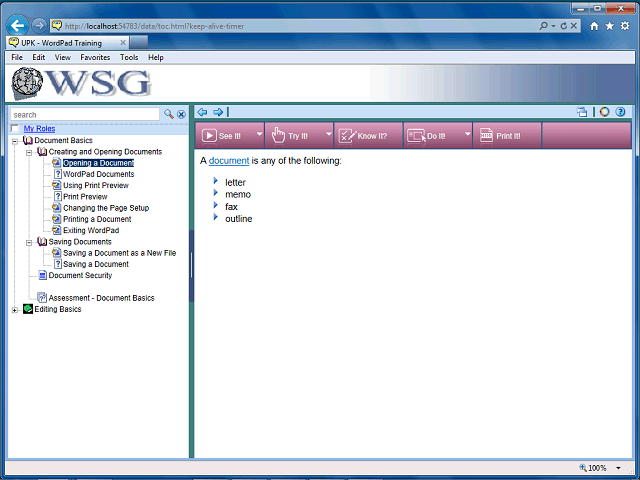The height and width of the screenshot is (480, 640).
Task: Click the Do It! button
Action: pyautogui.click(x=433, y=135)
